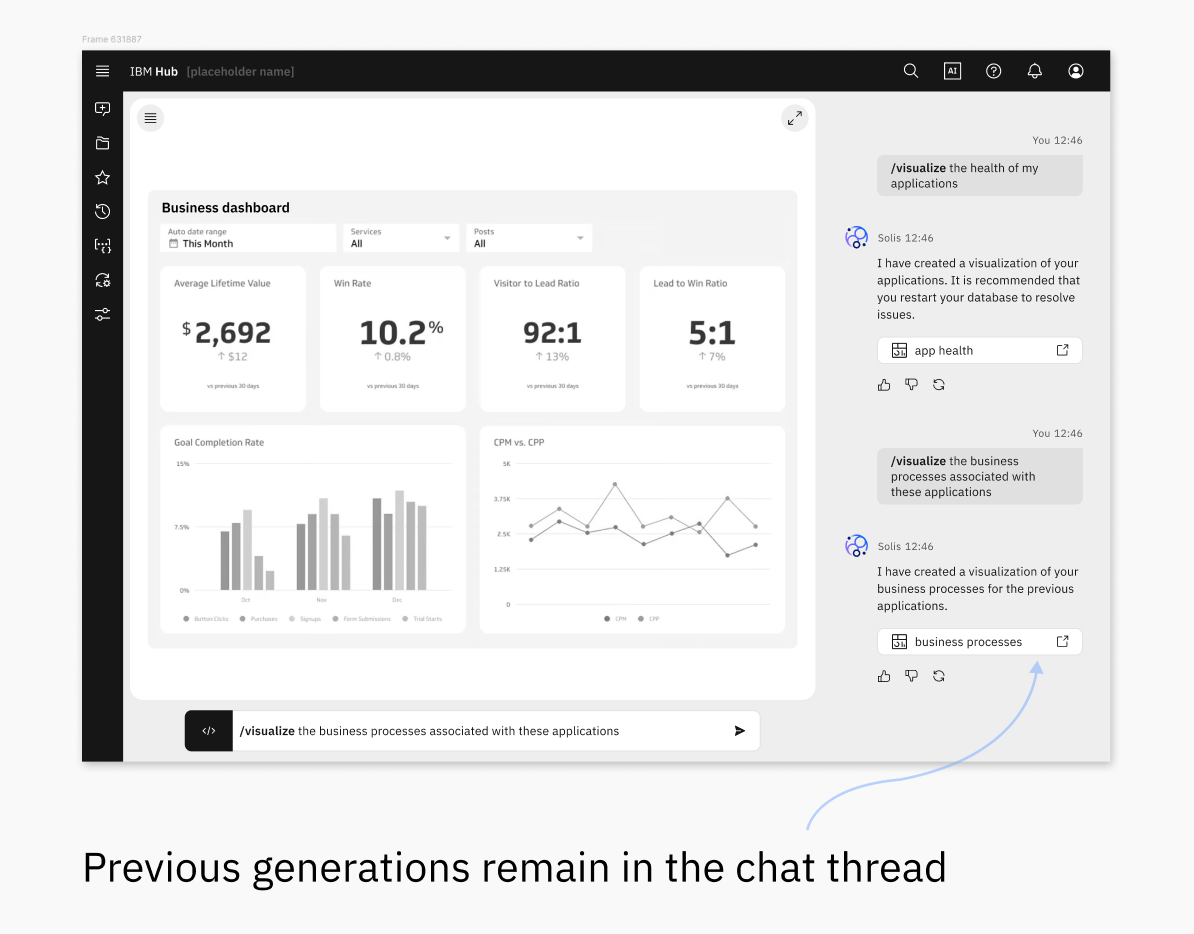Image resolution: width=1194 pixels, height=934 pixels.
Task: Click the search icon in header
Action: [910, 71]
